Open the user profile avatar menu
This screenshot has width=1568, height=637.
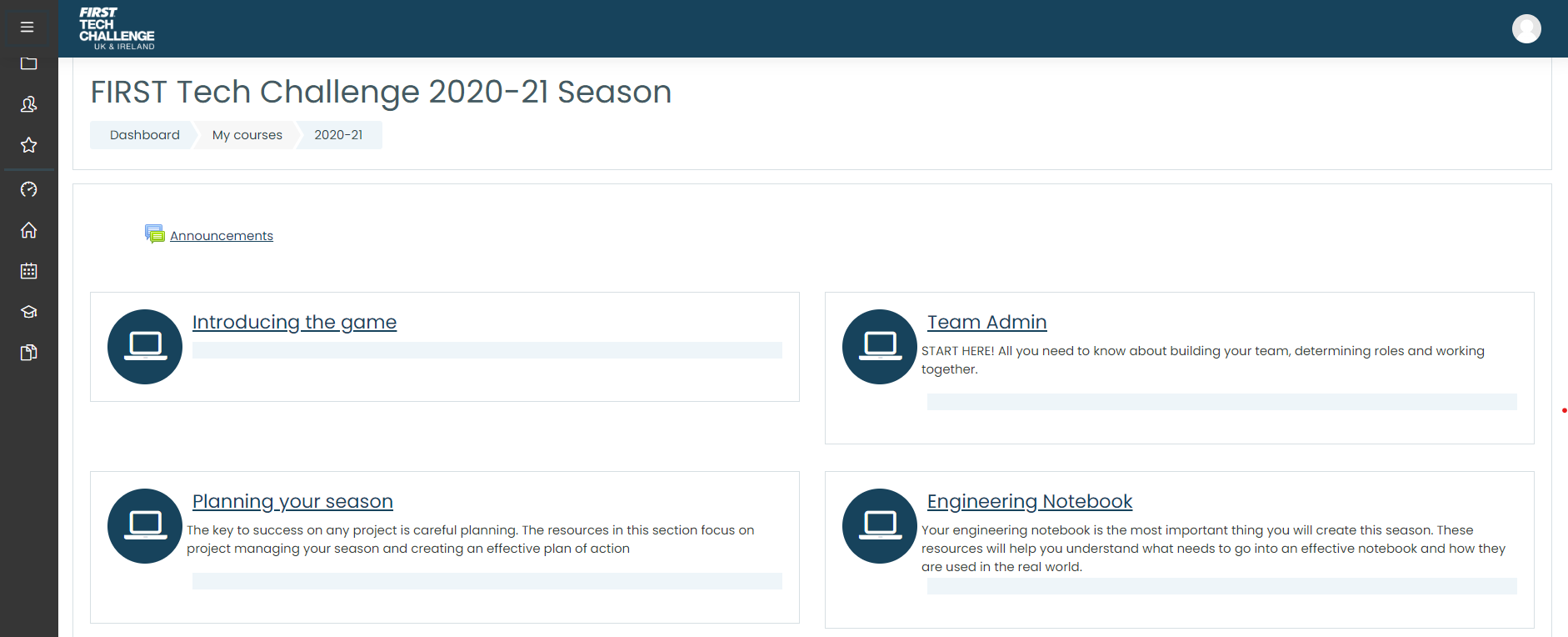pyautogui.click(x=1526, y=29)
